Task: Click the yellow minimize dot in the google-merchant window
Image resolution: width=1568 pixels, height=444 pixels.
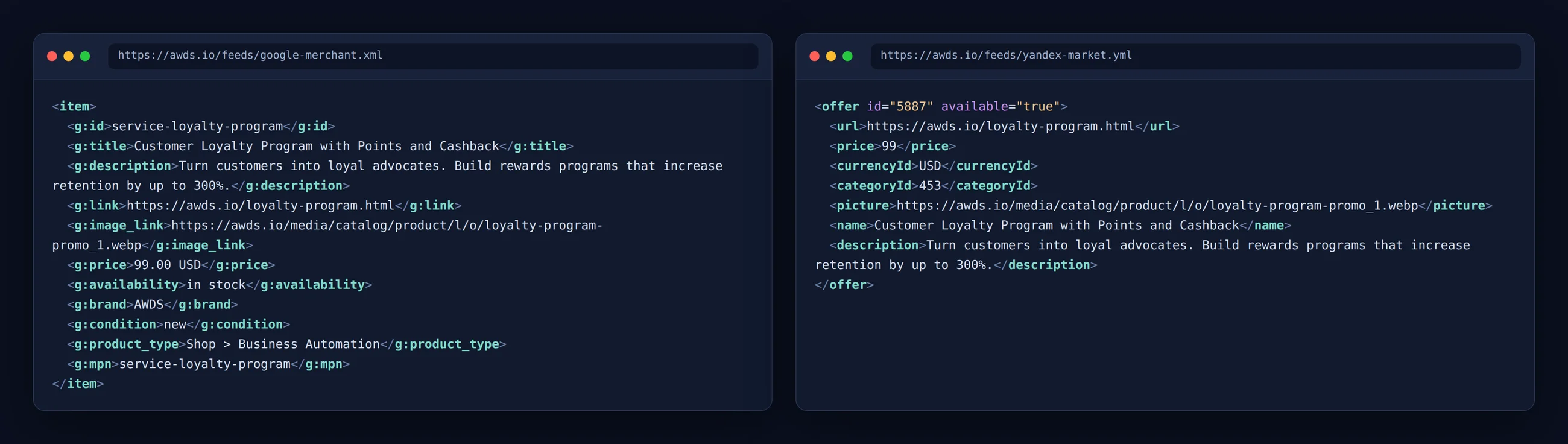Action: [x=68, y=56]
